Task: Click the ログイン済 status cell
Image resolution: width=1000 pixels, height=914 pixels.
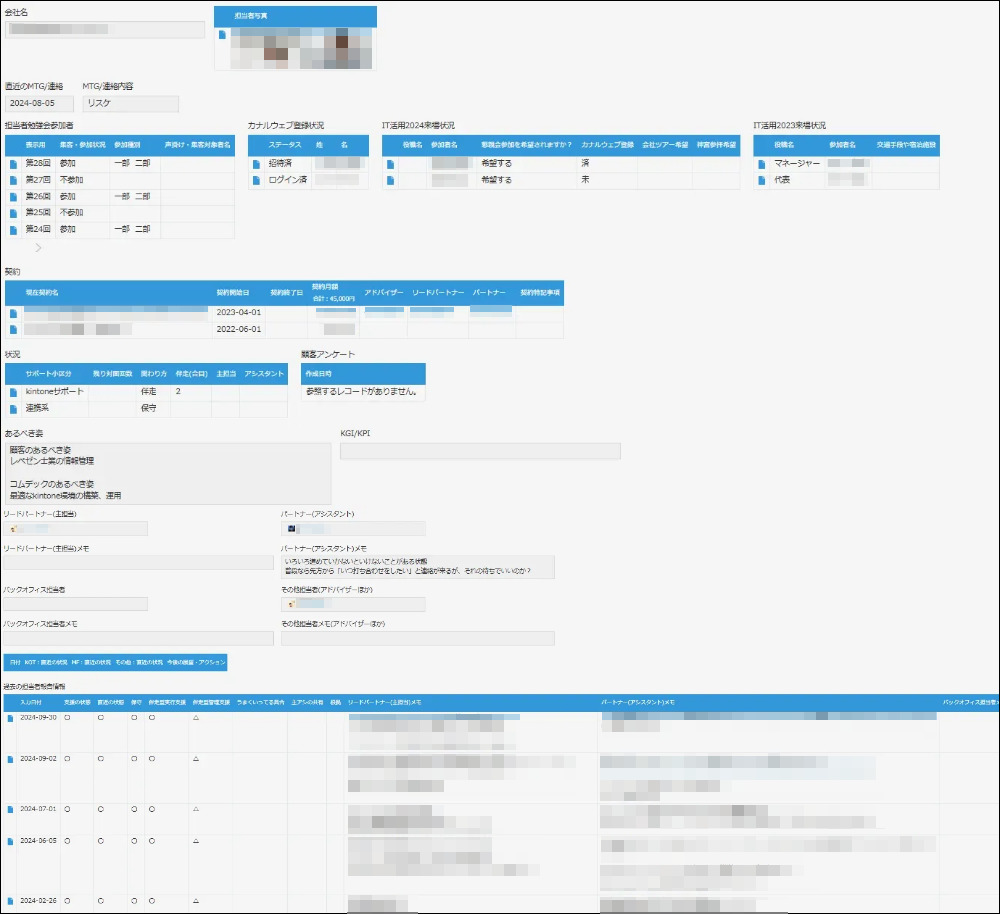Action: [288, 180]
